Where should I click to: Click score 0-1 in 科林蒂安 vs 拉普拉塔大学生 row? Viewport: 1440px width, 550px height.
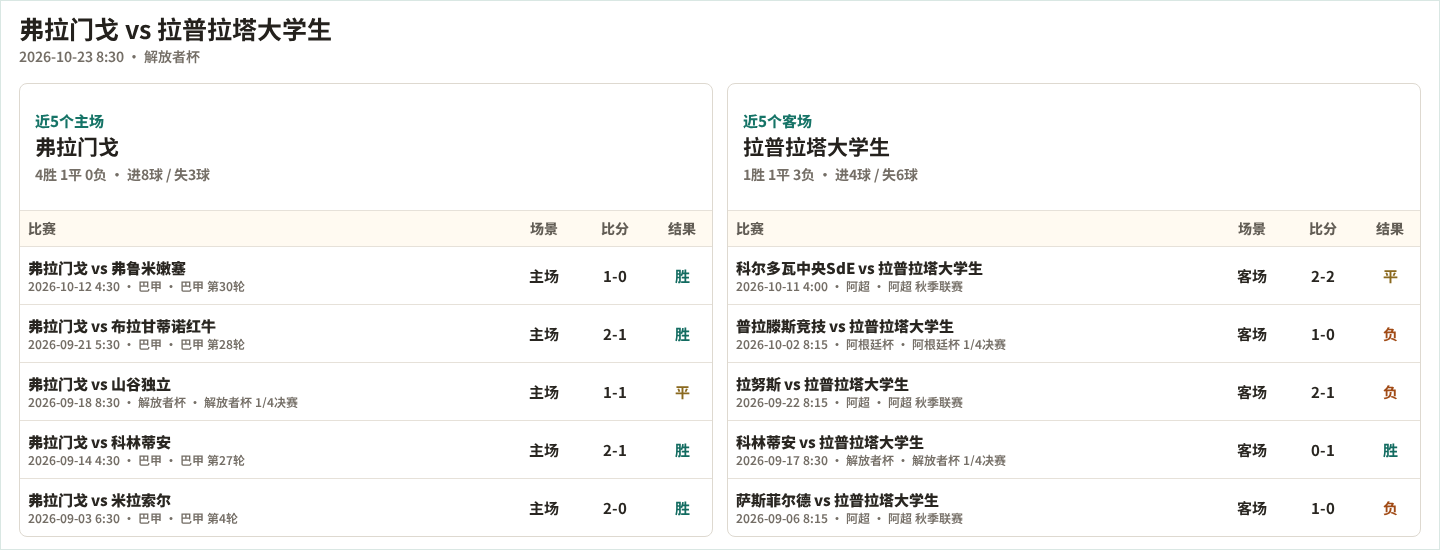click(x=1323, y=451)
